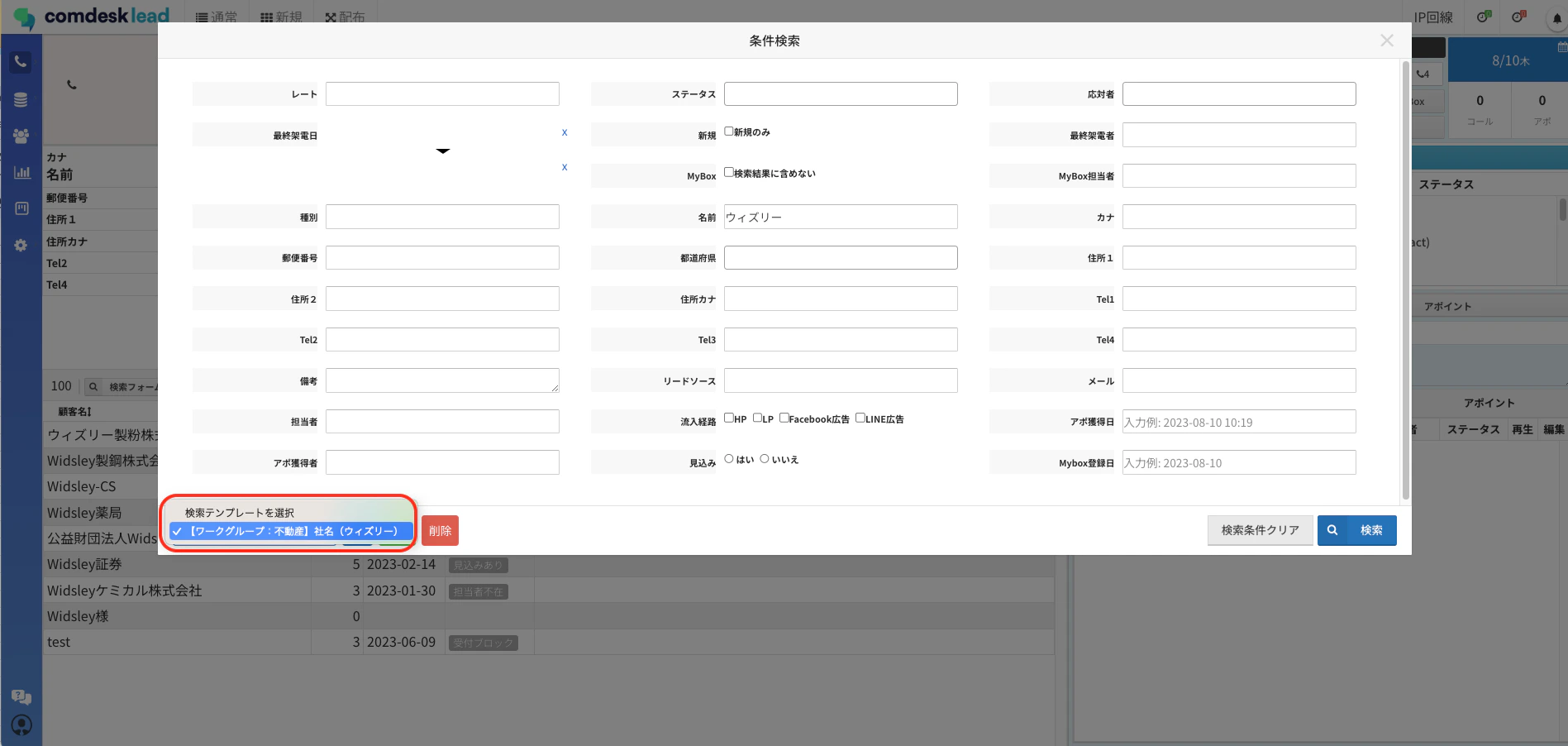The height and width of the screenshot is (746, 1568).
Task: Click the 検索条件クリア button
Action: (1261, 530)
